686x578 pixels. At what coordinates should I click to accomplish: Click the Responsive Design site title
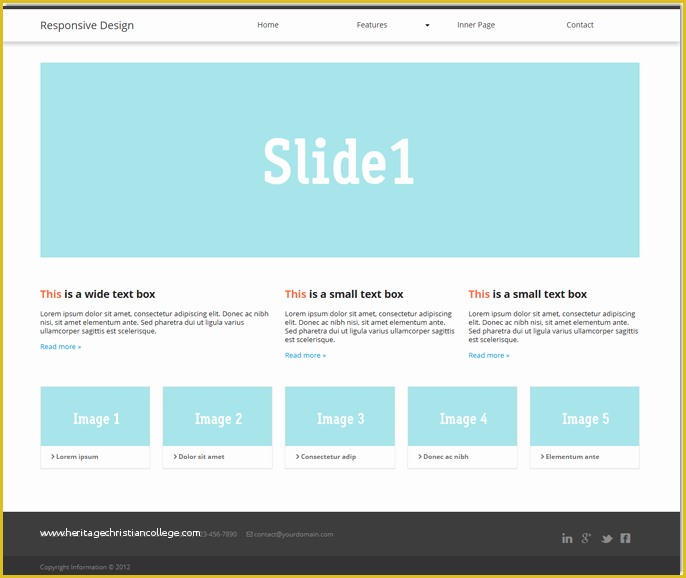pyautogui.click(x=87, y=25)
